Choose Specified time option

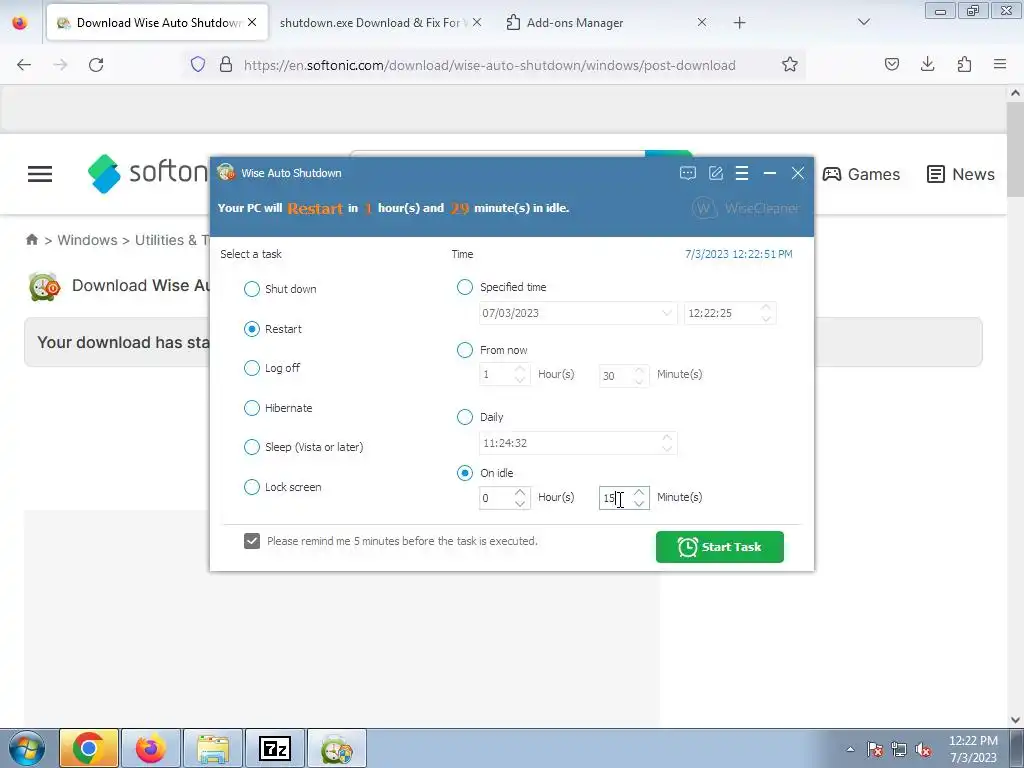464,287
